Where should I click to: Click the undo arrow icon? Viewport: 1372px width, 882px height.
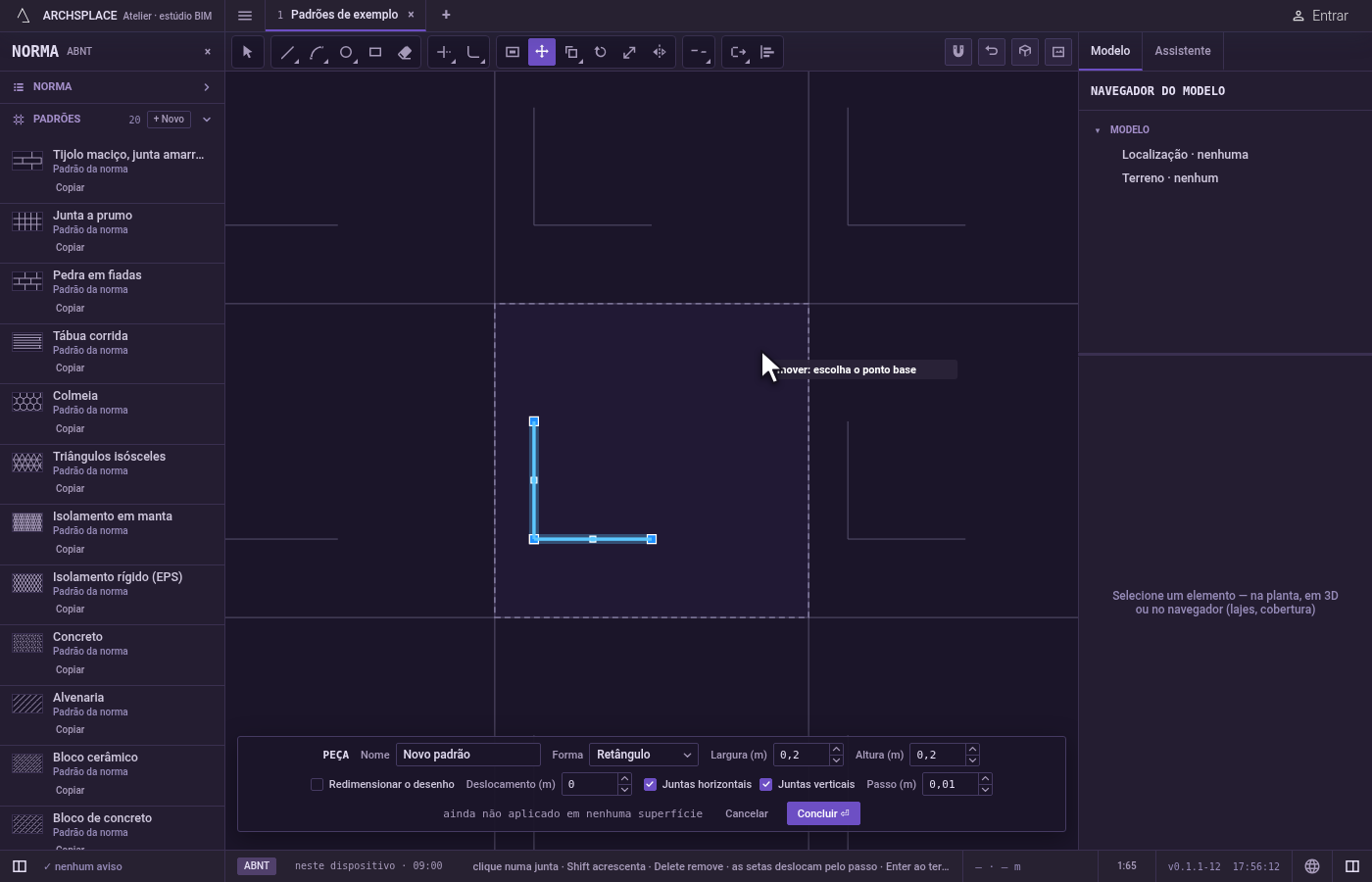tap(992, 52)
